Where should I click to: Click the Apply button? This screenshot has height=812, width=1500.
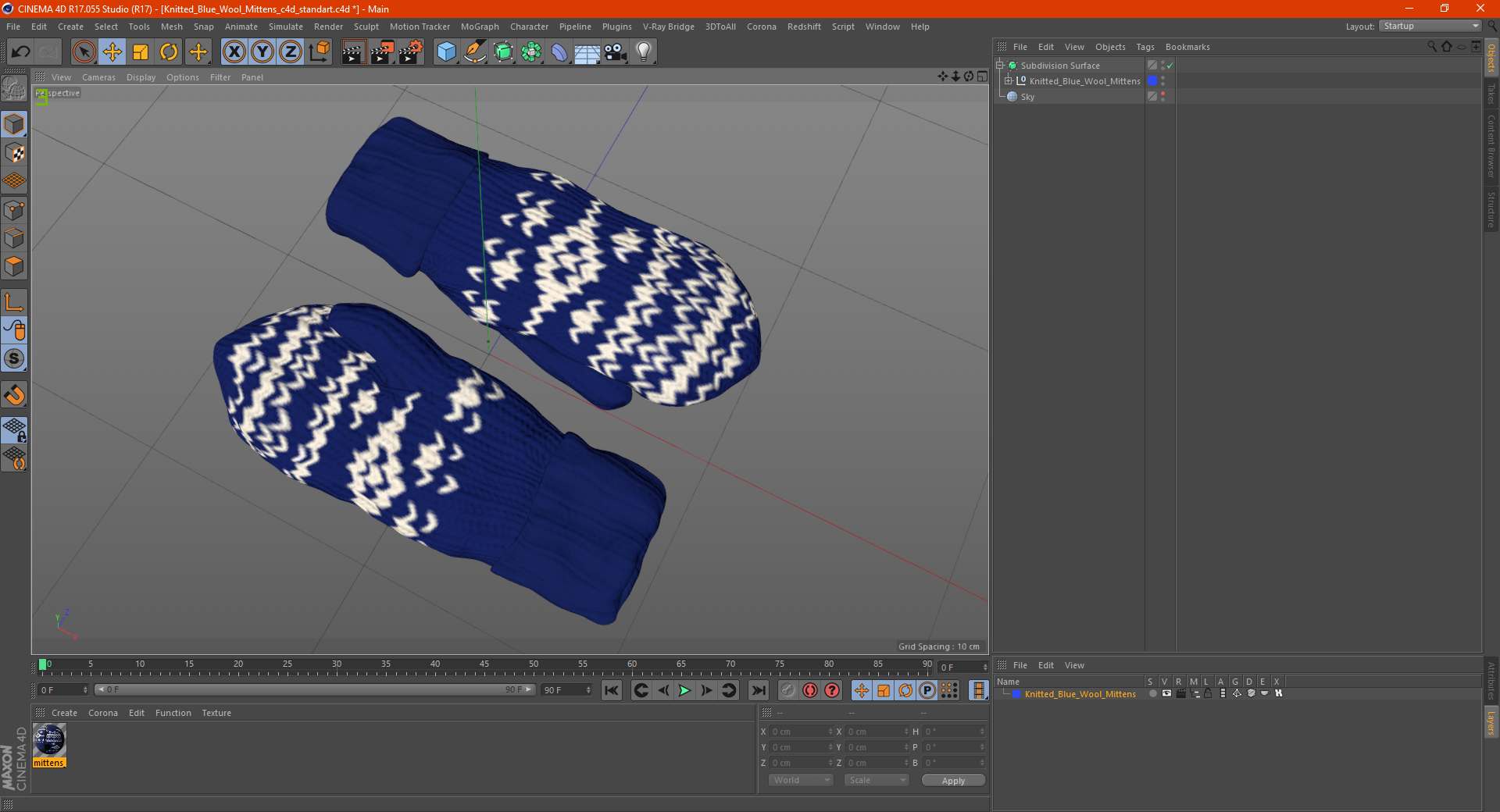953,781
